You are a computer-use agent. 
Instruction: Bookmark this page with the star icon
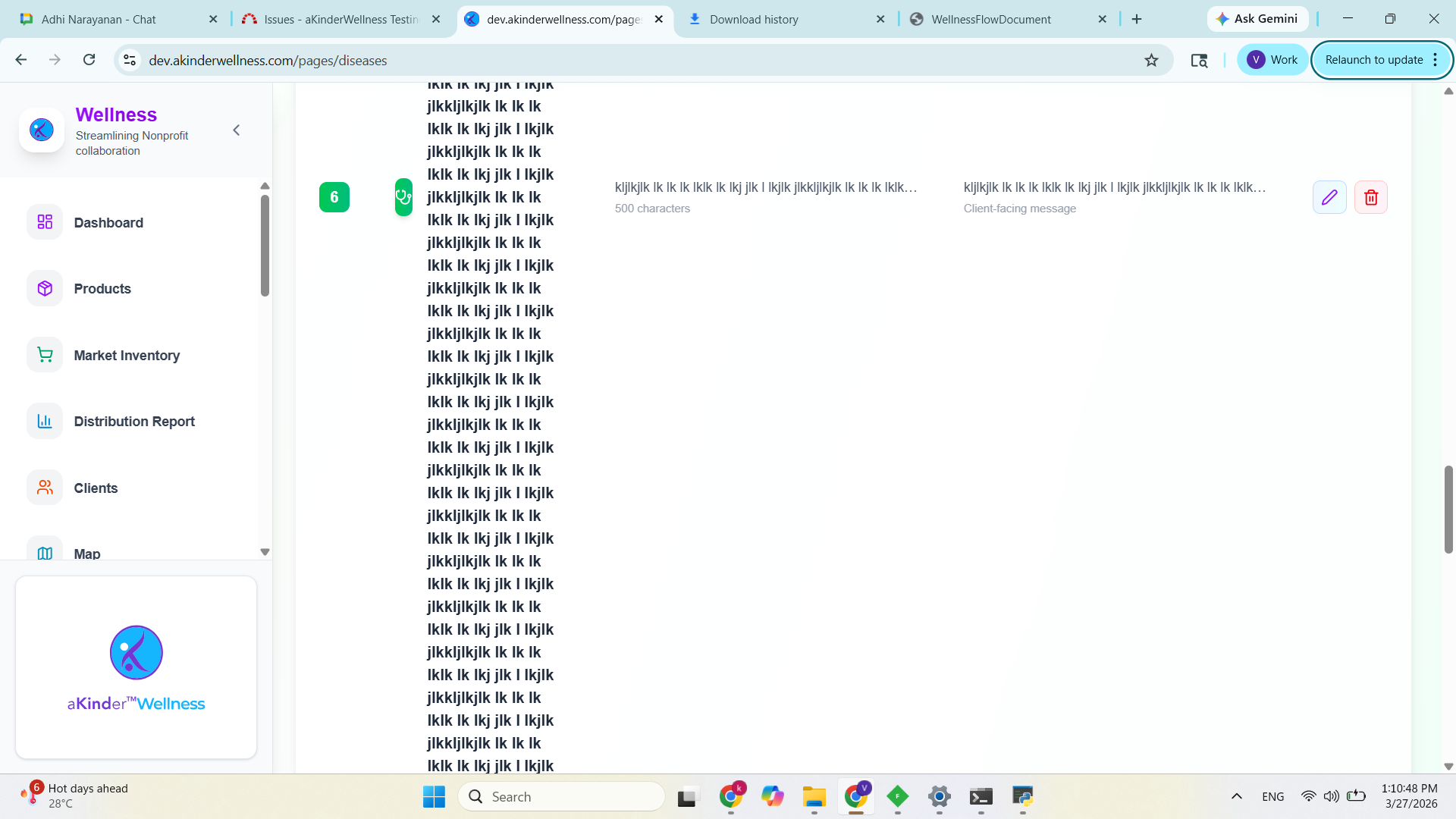[1151, 60]
